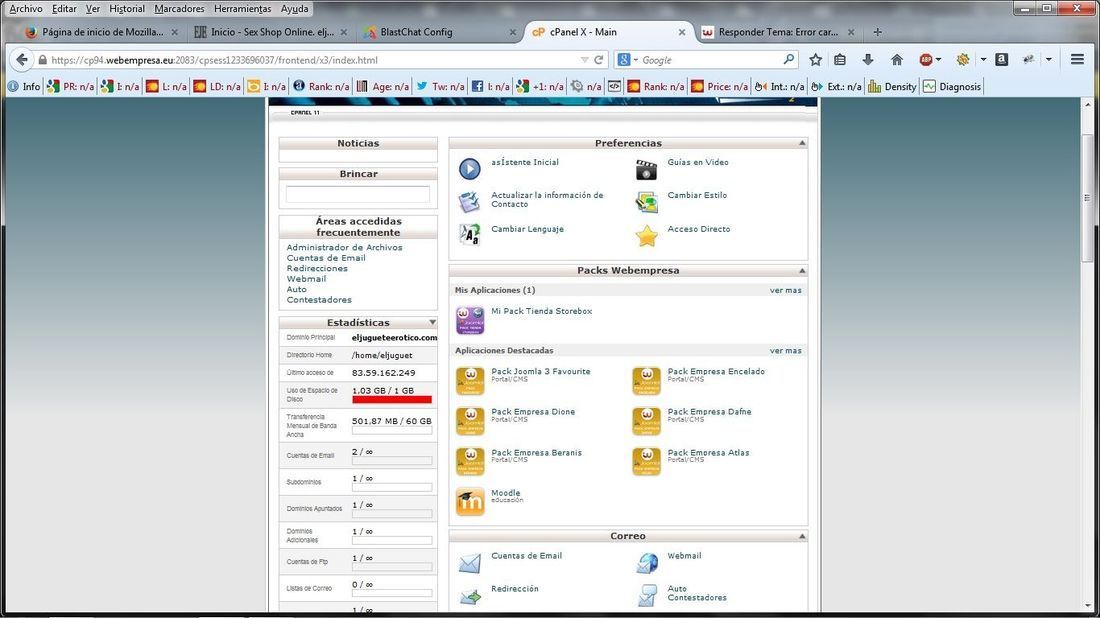Click ver mas next to Mis Aplicaciones
This screenshot has height=618, width=1100.
[786, 290]
